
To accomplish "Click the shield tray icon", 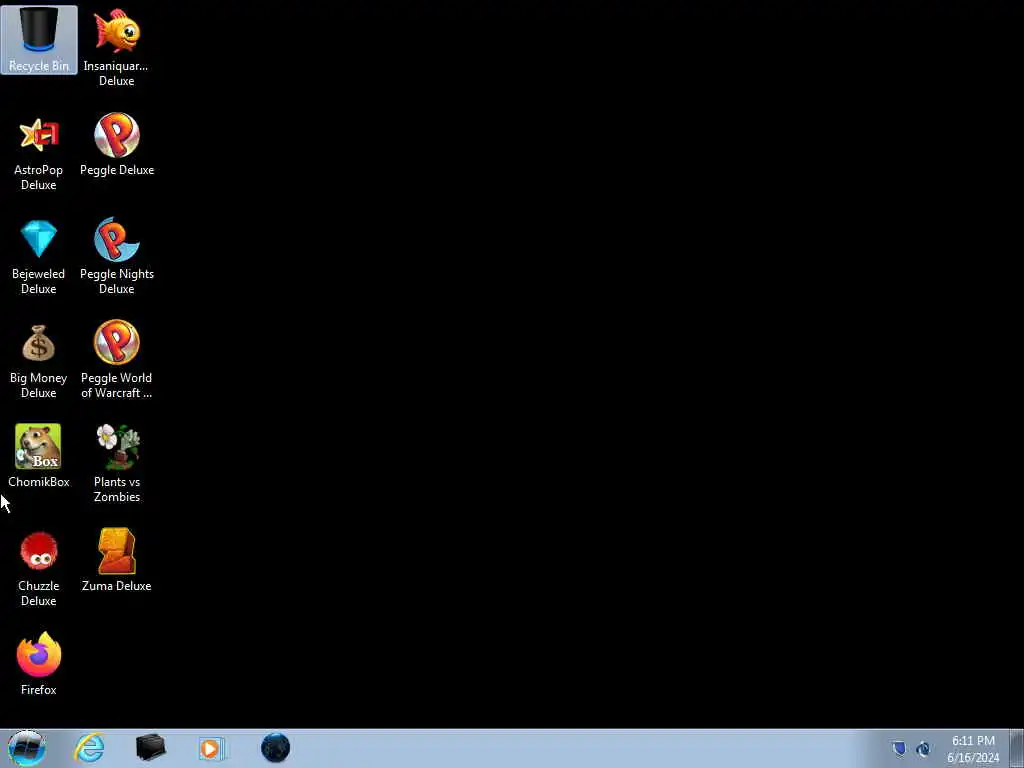I will (899, 748).
